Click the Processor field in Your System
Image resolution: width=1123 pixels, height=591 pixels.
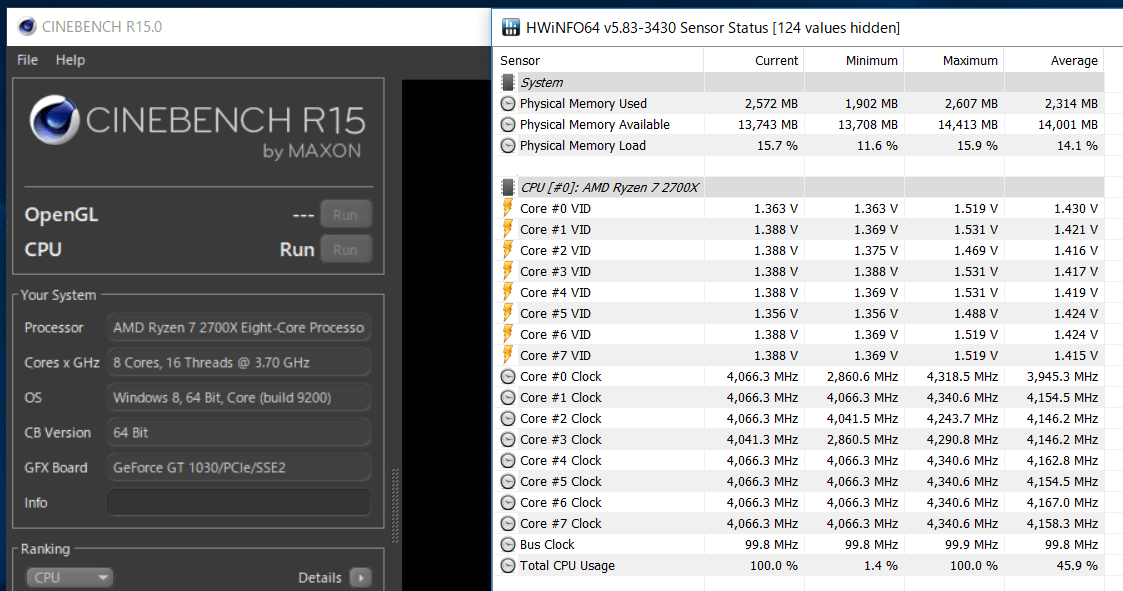(x=238, y=327)
